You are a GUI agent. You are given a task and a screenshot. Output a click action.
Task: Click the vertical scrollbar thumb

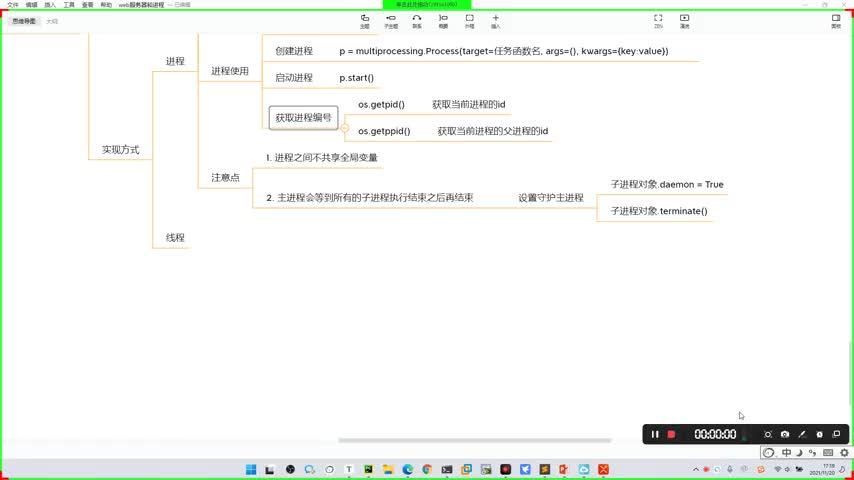pyautogui.click(x=850, y=373)
